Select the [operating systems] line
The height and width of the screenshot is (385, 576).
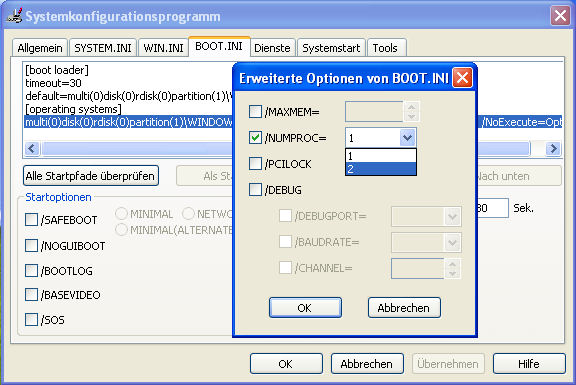[x=73, y=109]
